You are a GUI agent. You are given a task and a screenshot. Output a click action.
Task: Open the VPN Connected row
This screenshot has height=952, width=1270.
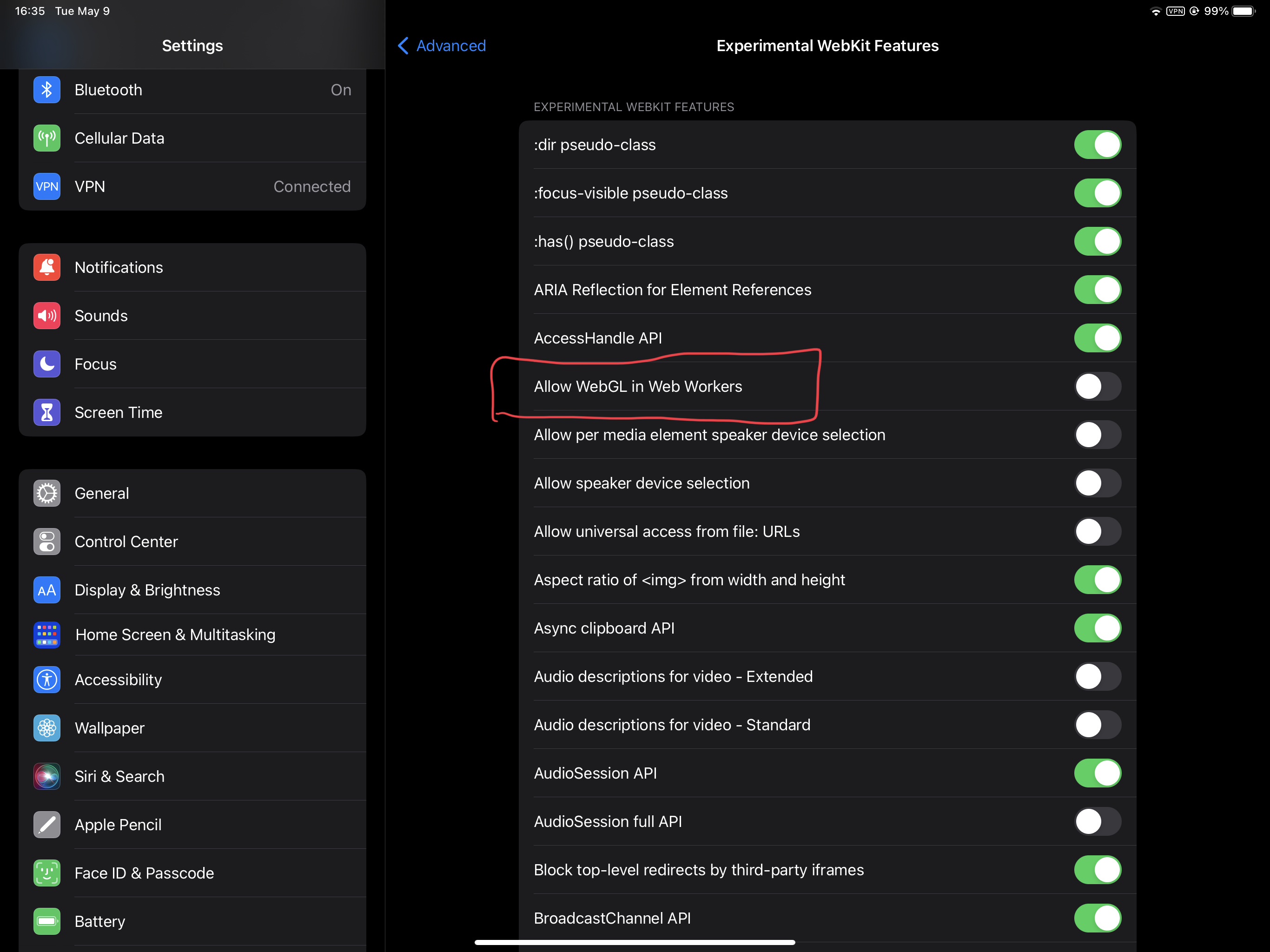[x=192, y=186]
